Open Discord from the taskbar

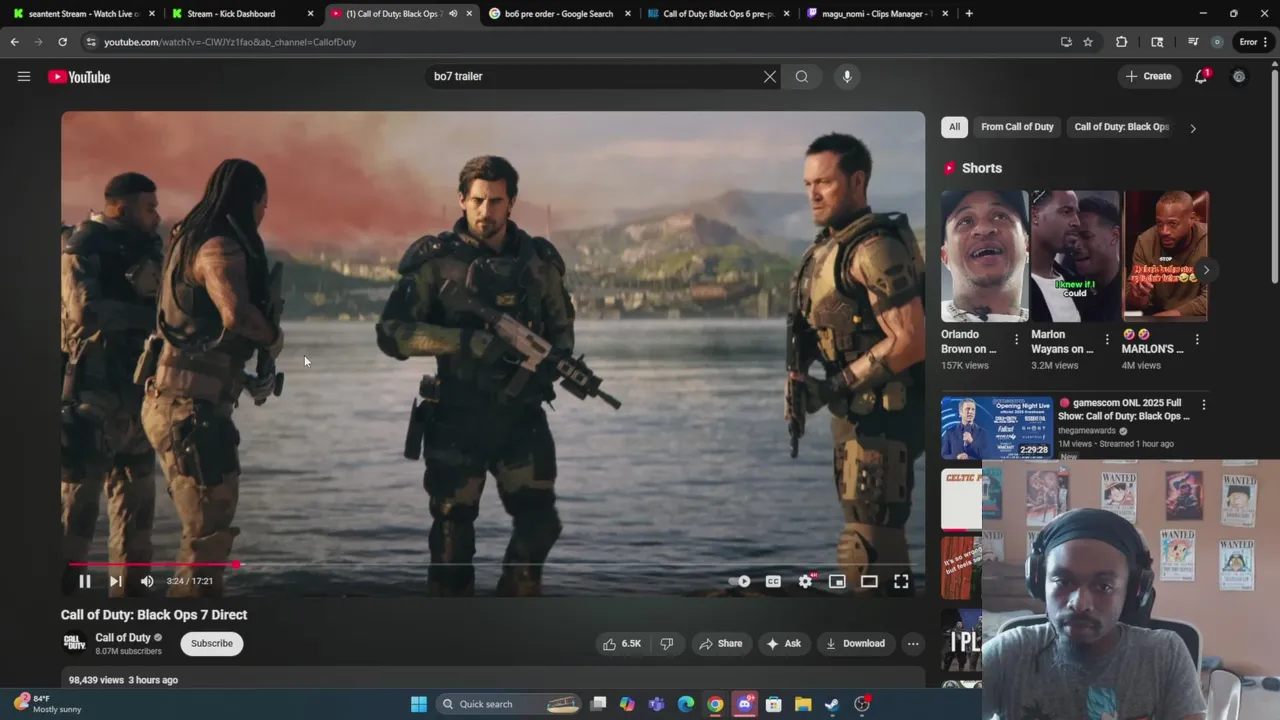click(744, 704)
